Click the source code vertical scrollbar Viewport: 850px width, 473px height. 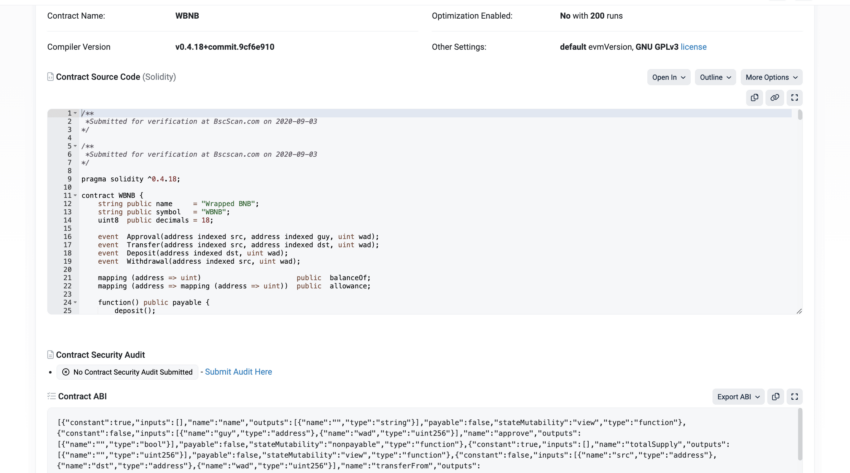(800, 115)
